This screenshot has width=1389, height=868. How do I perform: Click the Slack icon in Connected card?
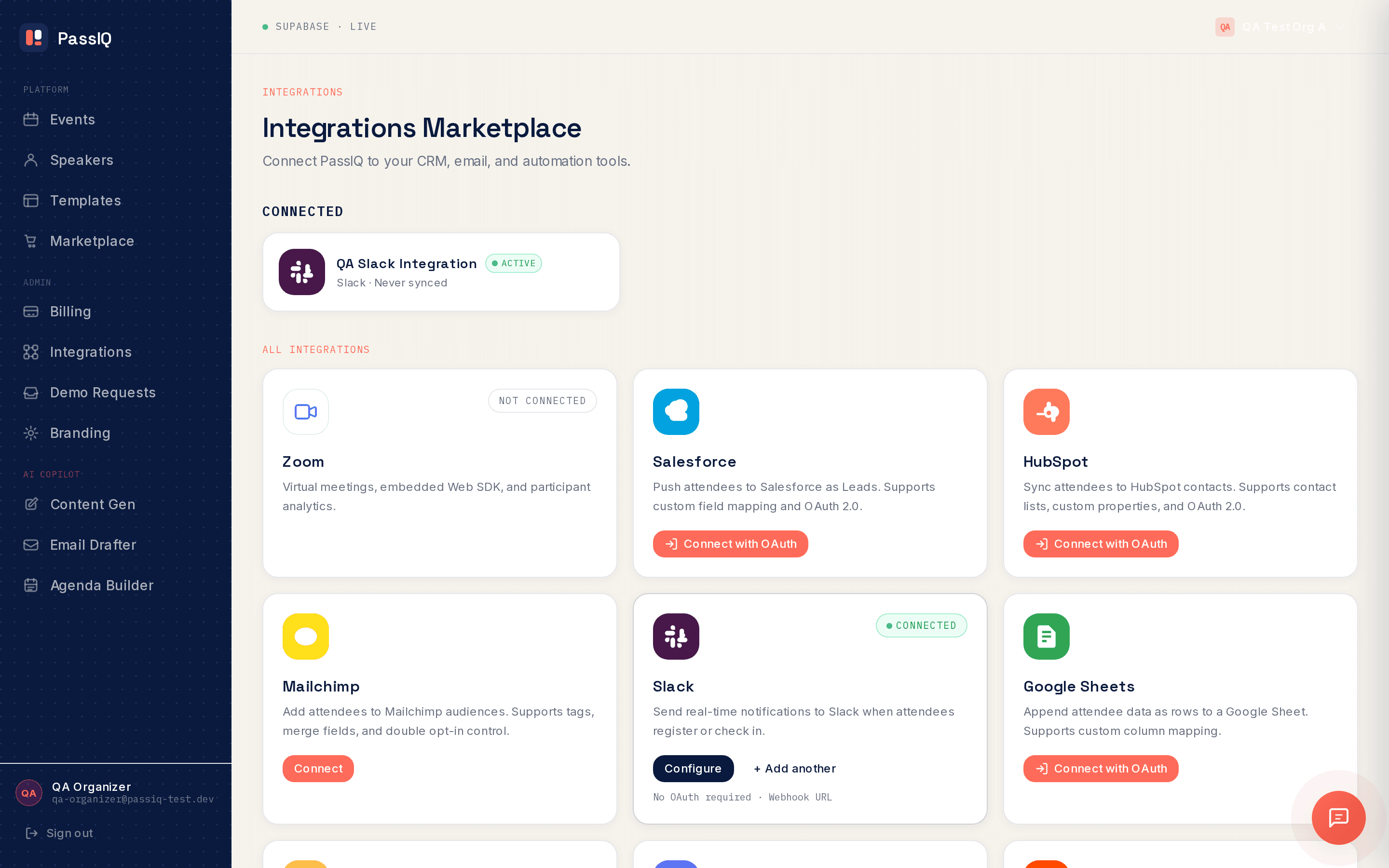[x=302, y=272]
